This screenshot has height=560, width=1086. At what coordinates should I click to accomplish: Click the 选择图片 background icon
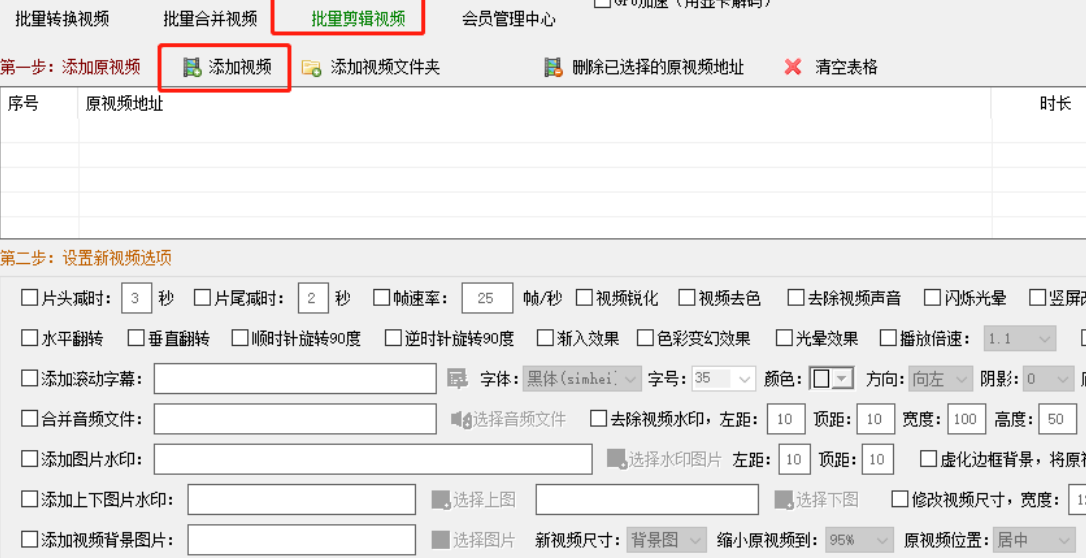click(440, 540)
